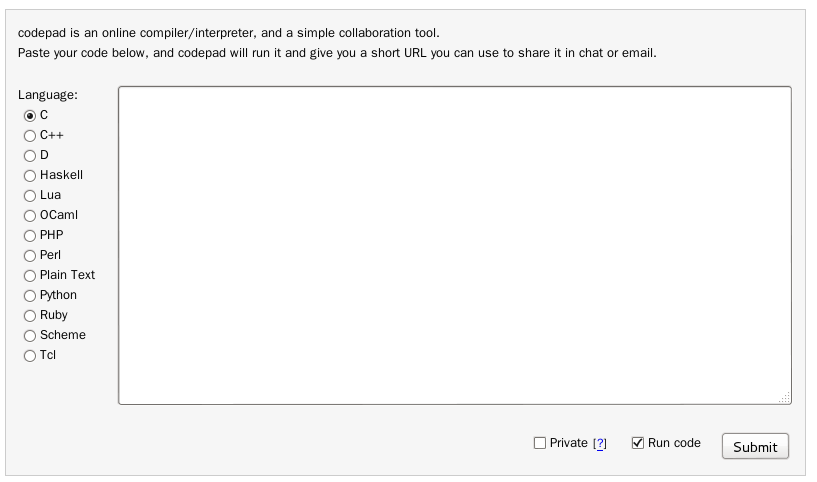The image size is (817, 482).
Task: Pick Lua as the language
Action: (30, 195)
